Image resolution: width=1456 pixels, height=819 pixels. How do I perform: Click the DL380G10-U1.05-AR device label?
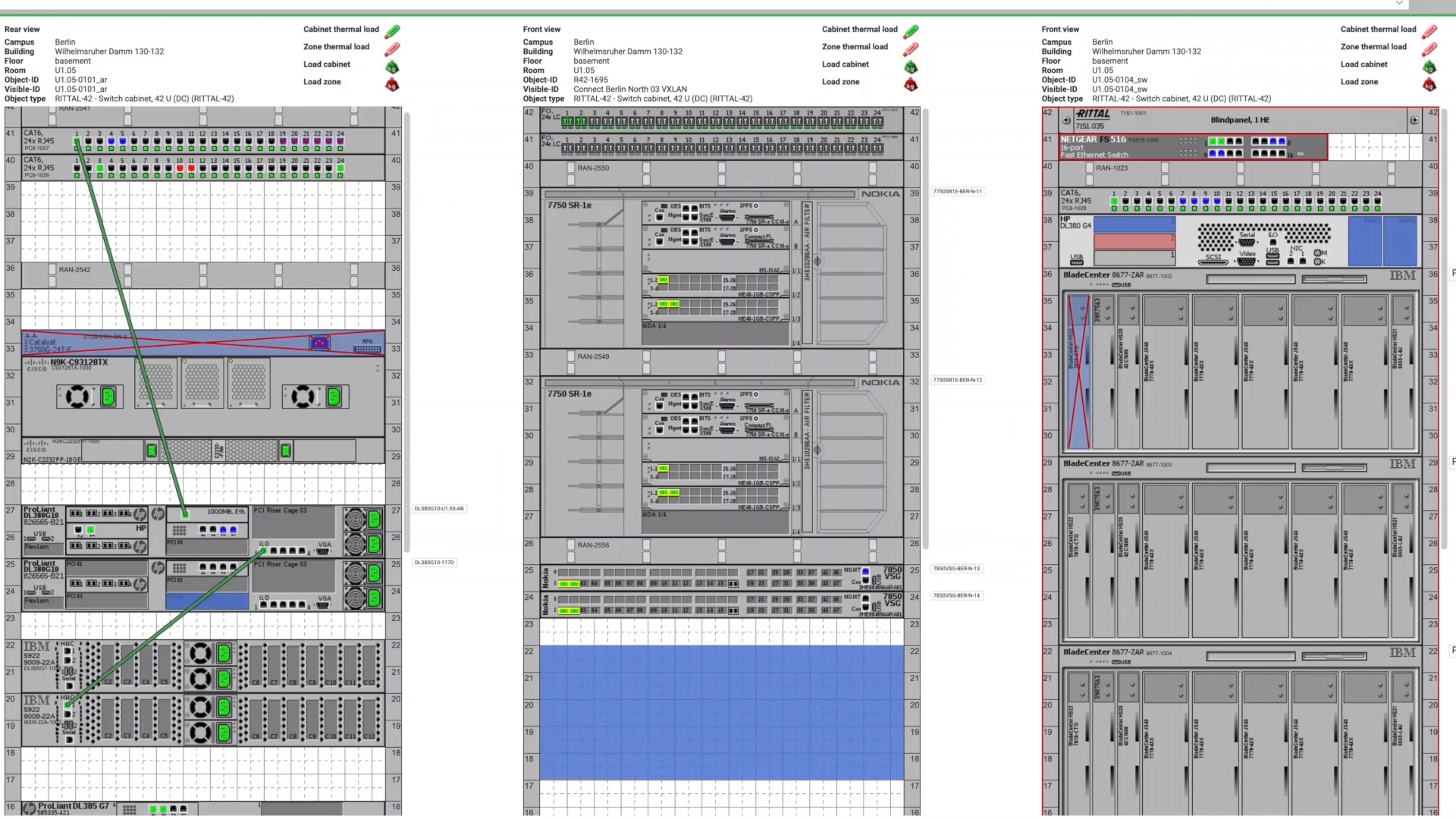439,509
